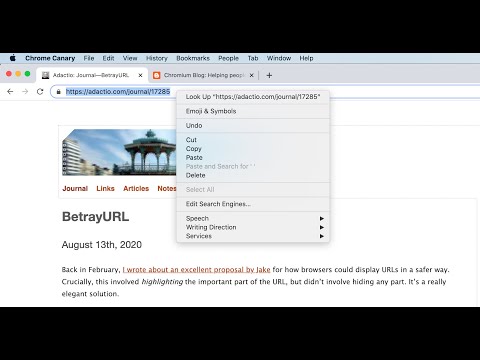
Task: Click the date August 13th, 2020
Action: (x=102, y=245)
